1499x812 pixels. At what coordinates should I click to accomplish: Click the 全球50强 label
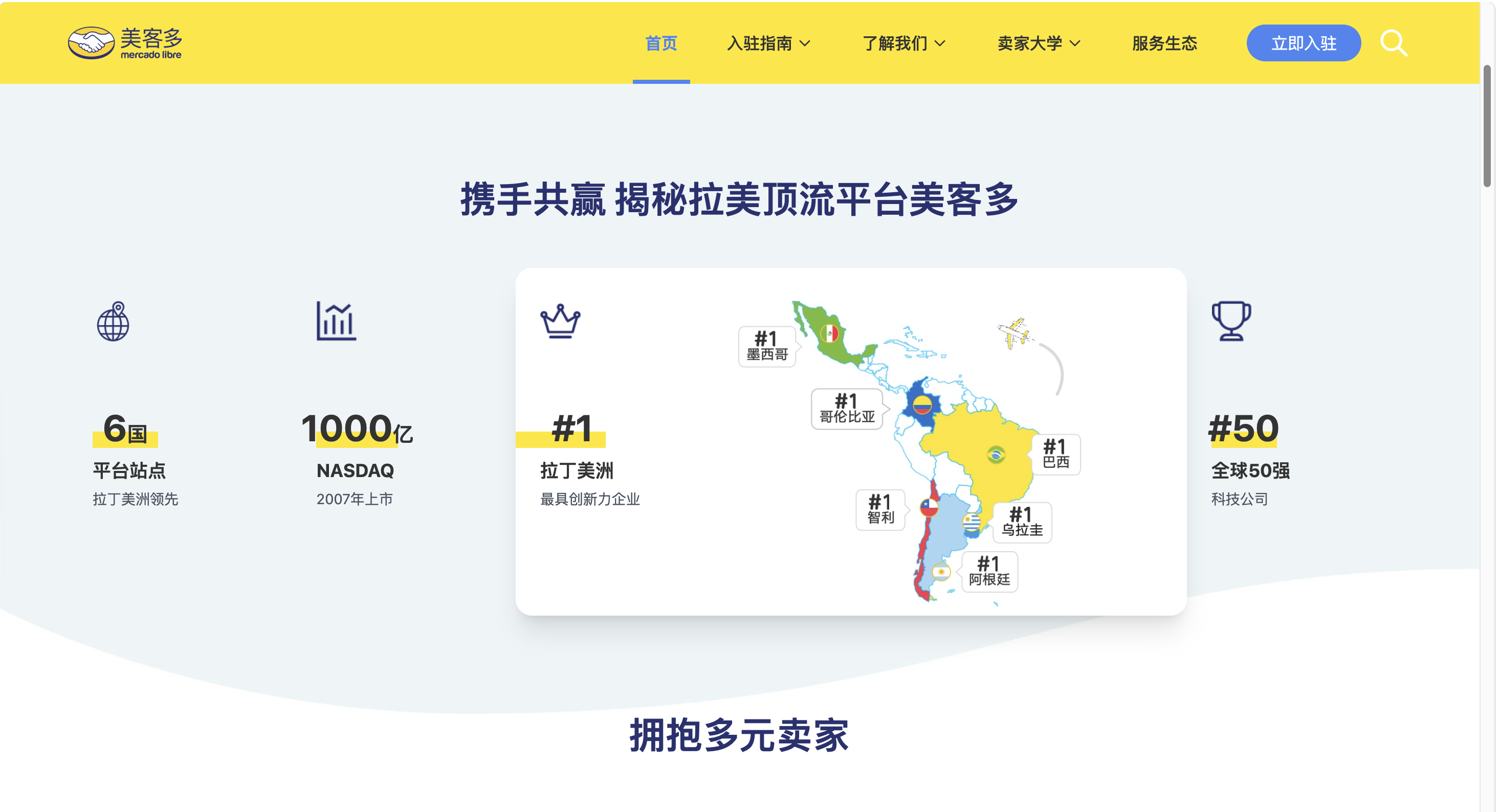tap(1250, 470)
